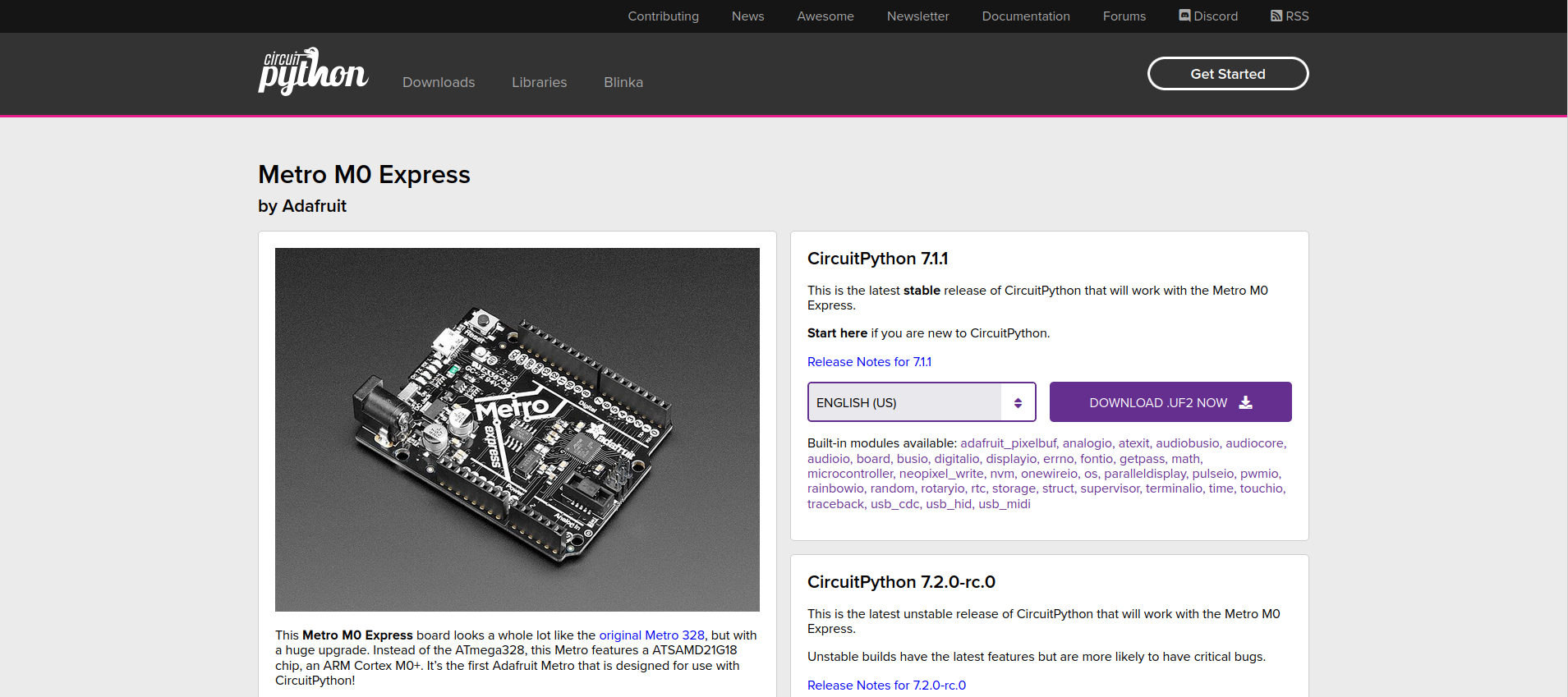
Task: Click the download arrow icon on the UF2 button
Action: click(1245, 402)
